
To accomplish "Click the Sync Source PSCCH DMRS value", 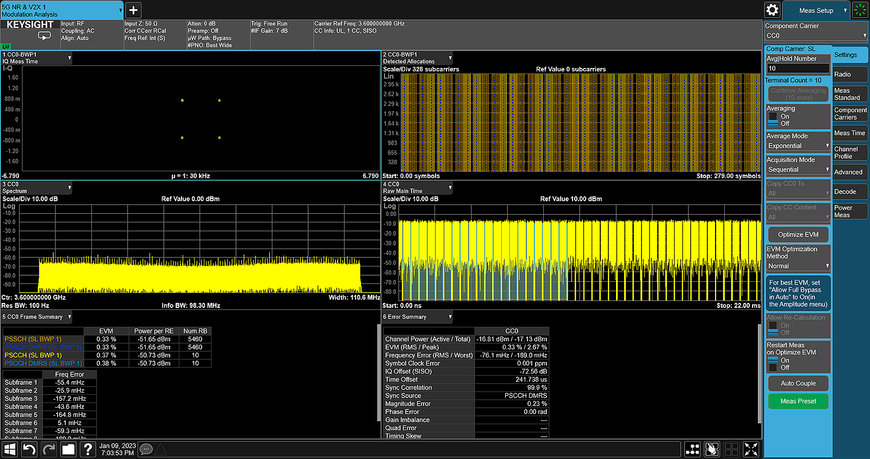I will click(525, 396).
